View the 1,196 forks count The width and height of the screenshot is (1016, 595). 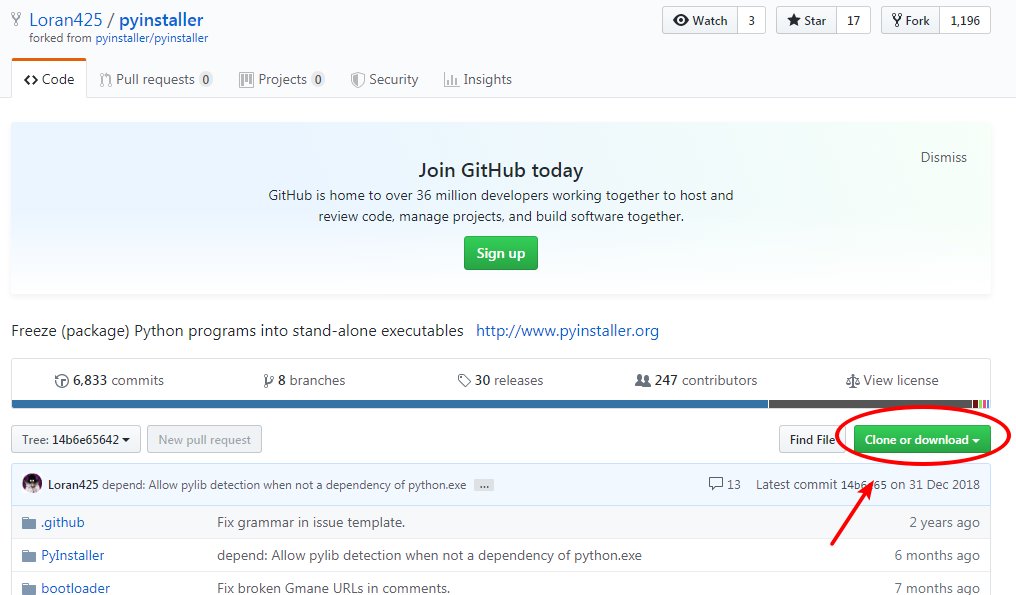tap(965, 21)
